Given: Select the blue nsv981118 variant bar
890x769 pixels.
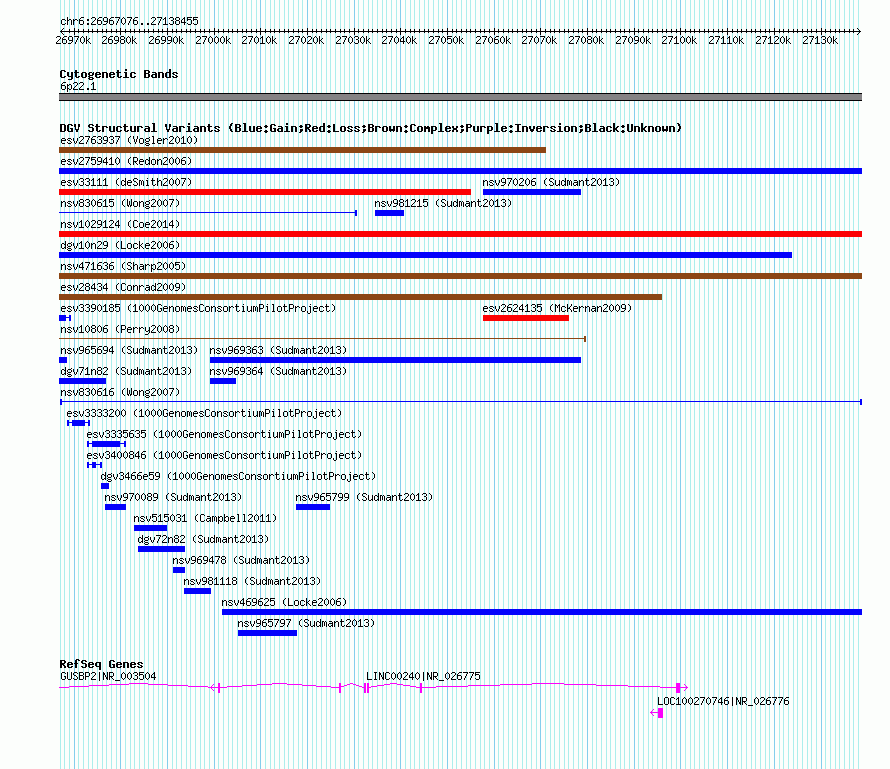Looking at the screenshot, I should coord(198,591).
